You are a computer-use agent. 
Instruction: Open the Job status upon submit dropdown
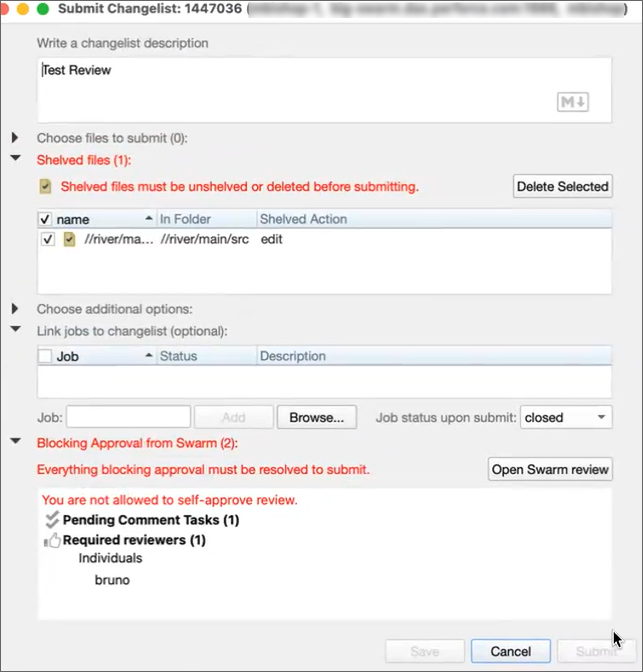coord(566,417)
